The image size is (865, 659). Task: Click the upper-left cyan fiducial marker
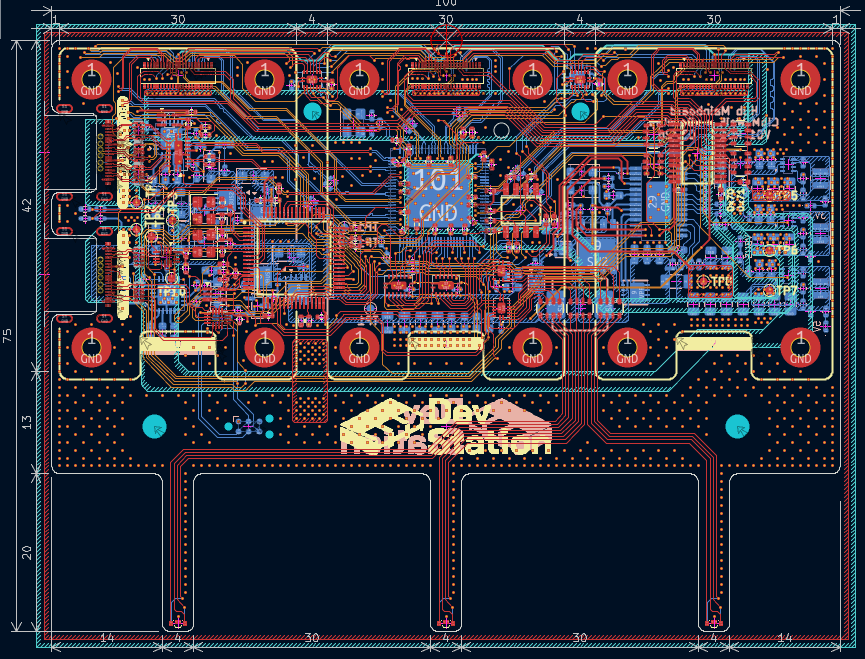click(x=313, y=111)
